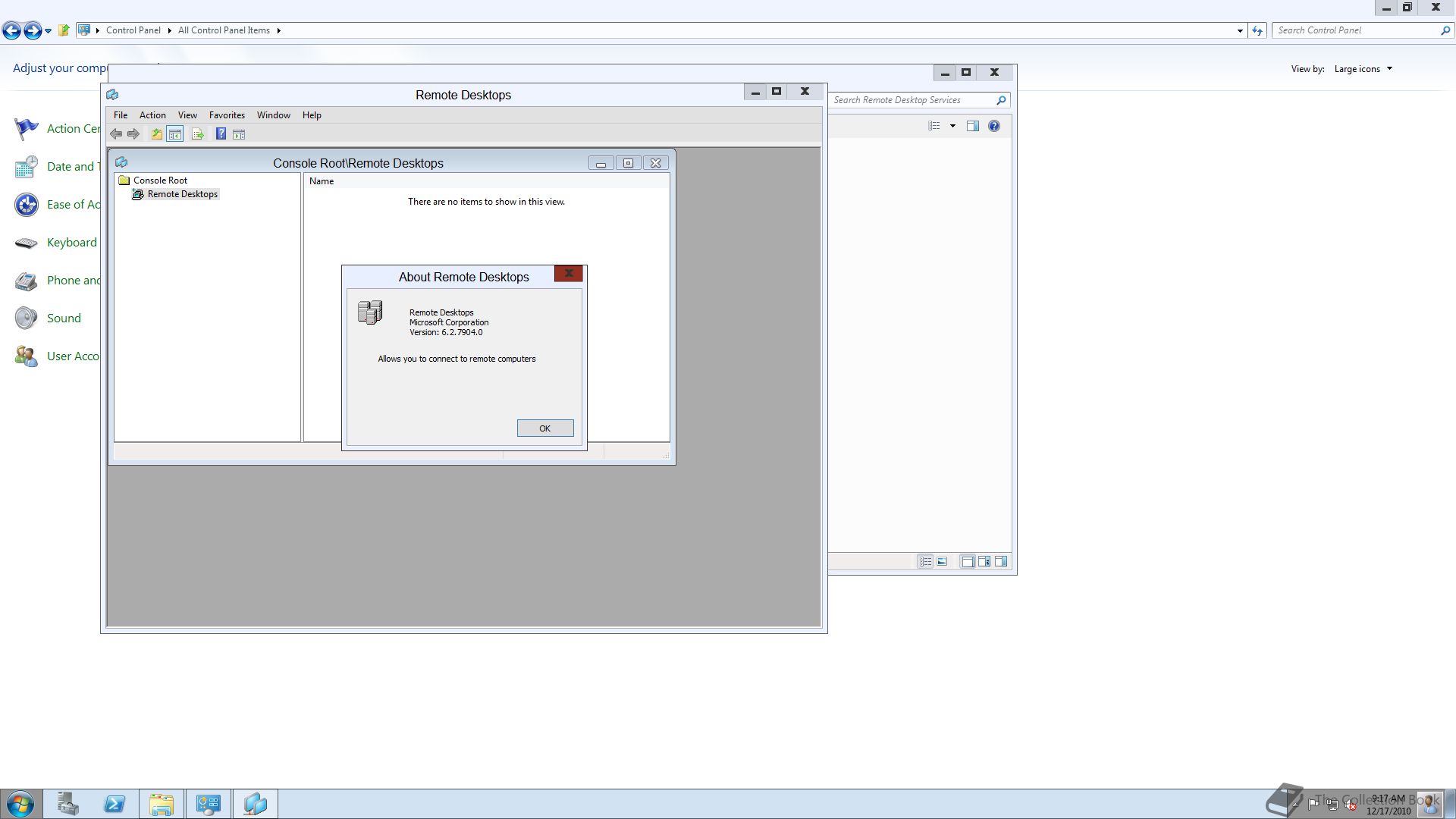The image size is (1456, 819).
Task: Open the Help menu
Action: [x=312, y=115]
